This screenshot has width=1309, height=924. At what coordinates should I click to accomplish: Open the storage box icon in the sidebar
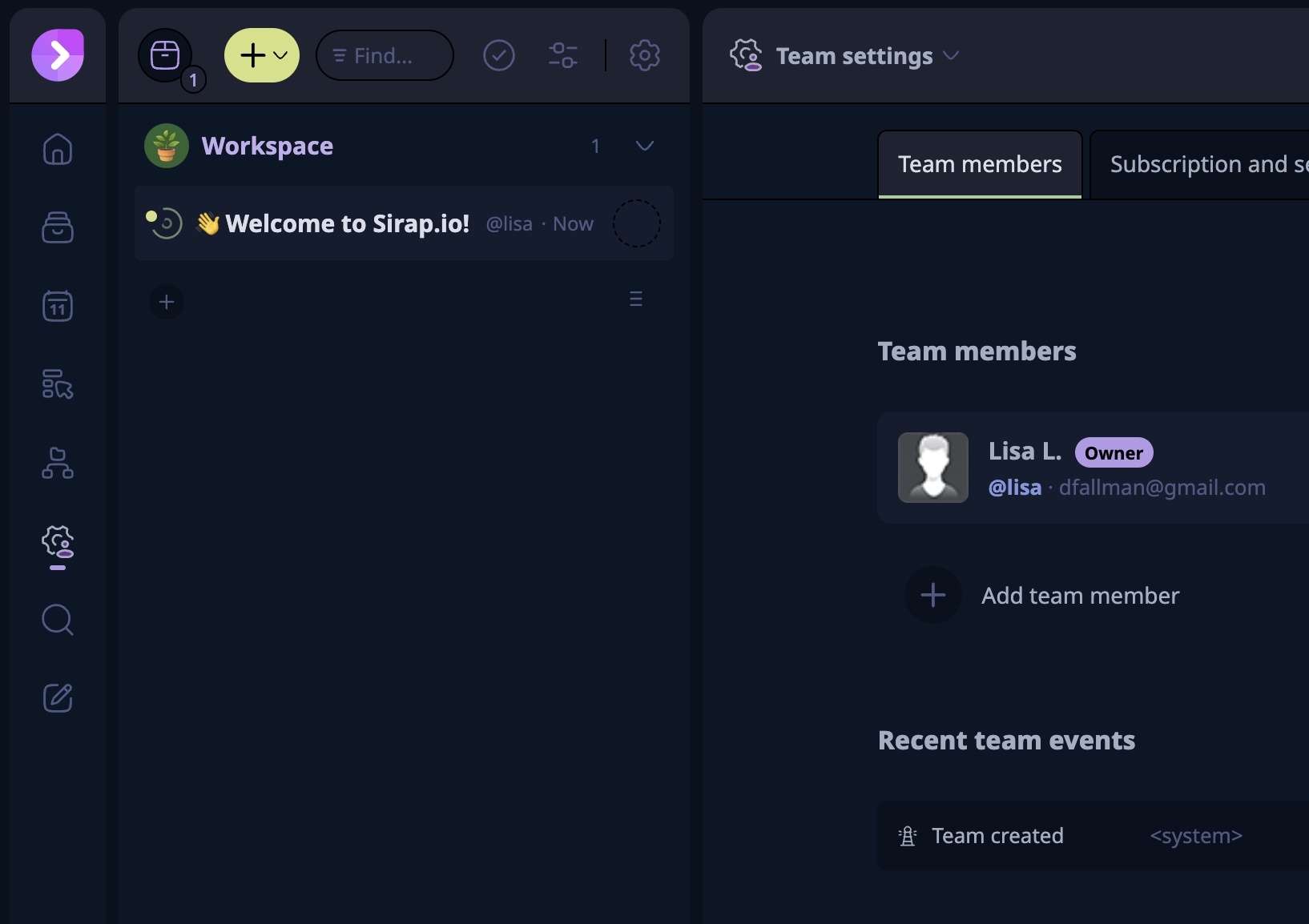tap(57, 227)
